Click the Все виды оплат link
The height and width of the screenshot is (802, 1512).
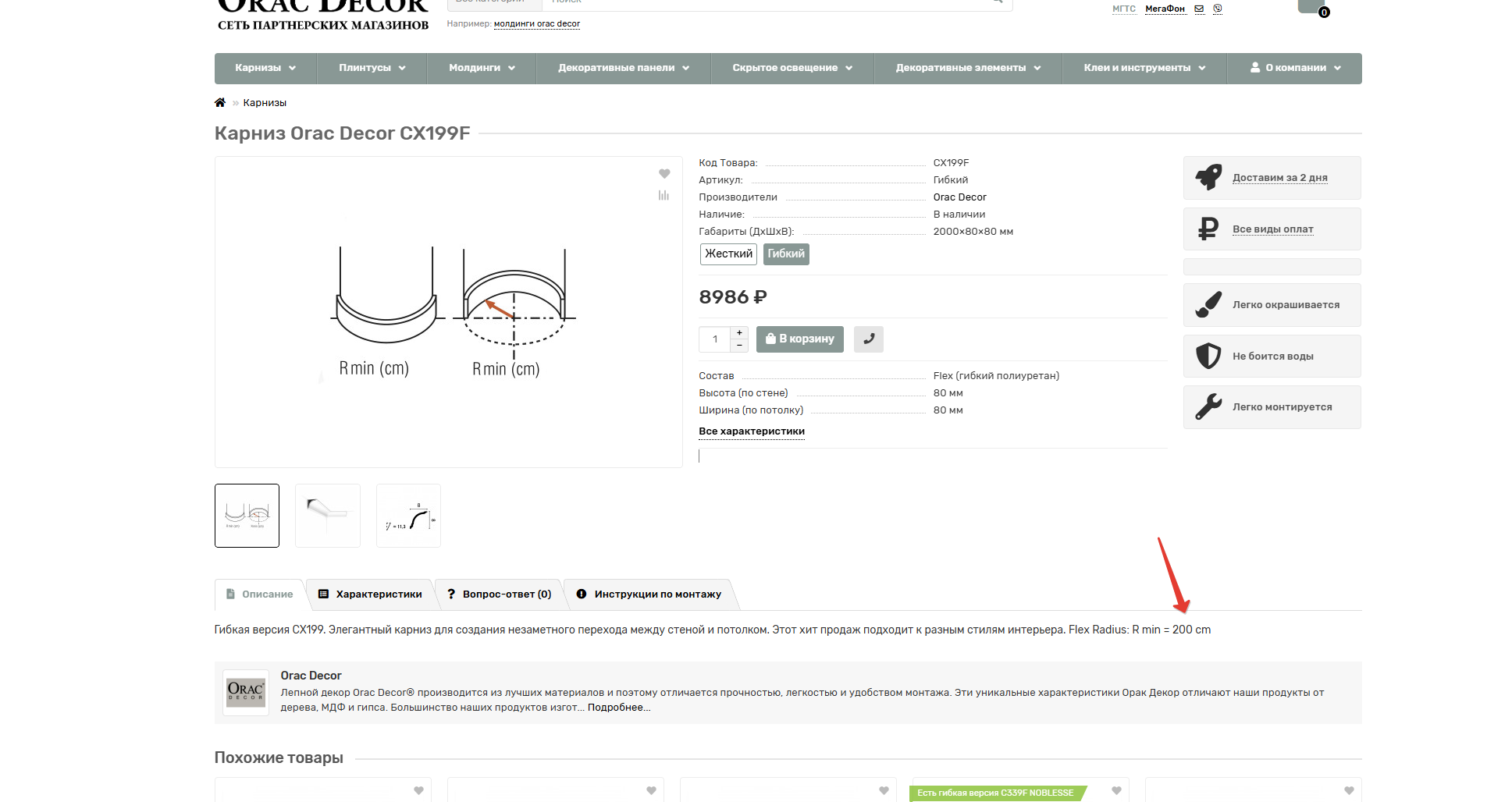pyautogui.click(x=1272, y=229)
